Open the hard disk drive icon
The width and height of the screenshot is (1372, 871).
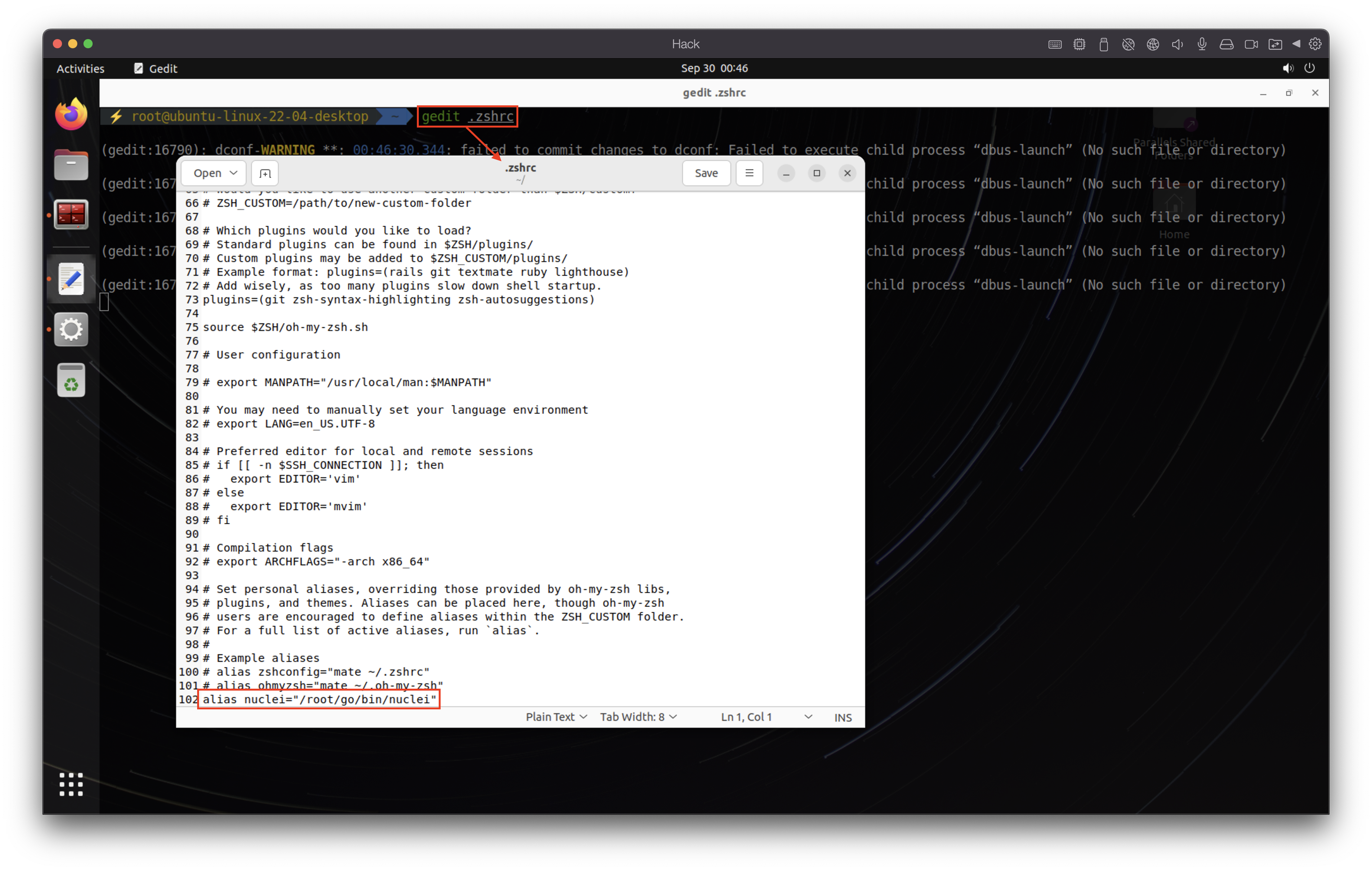(1226, 44)
